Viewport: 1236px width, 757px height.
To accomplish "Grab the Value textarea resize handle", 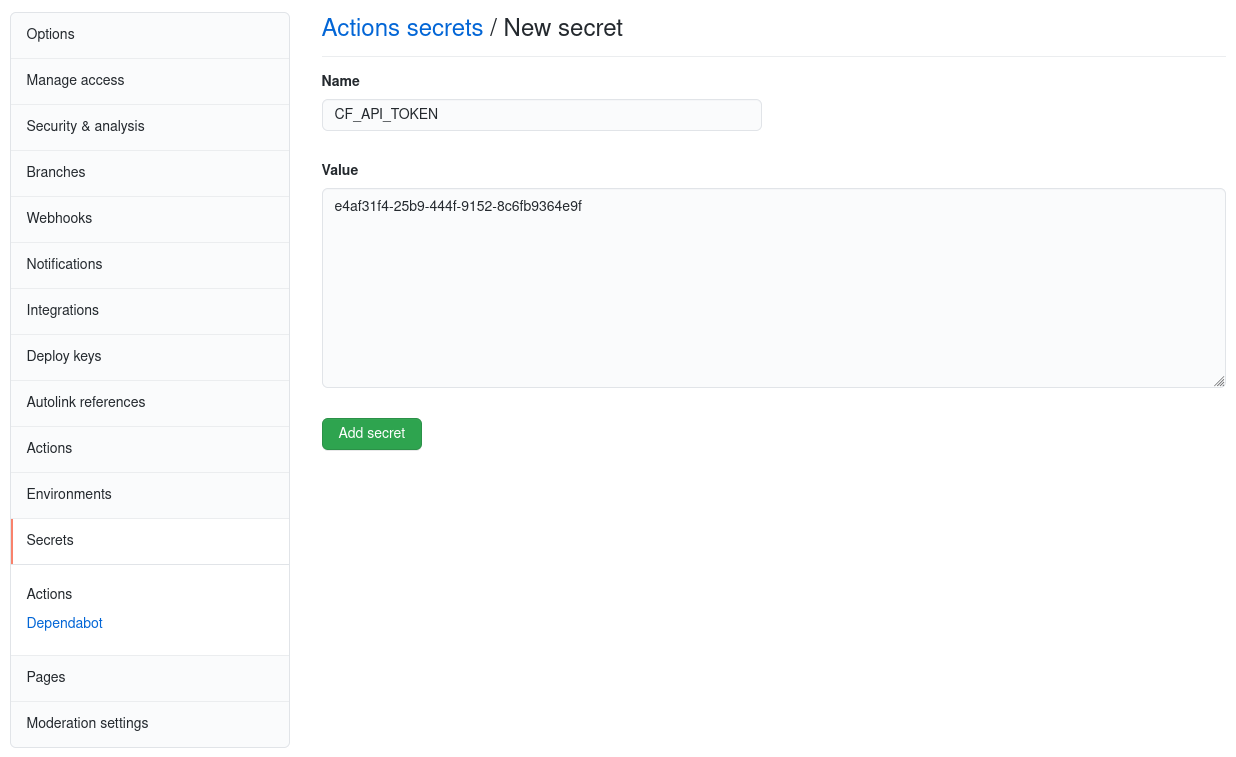I will 1219,381.
